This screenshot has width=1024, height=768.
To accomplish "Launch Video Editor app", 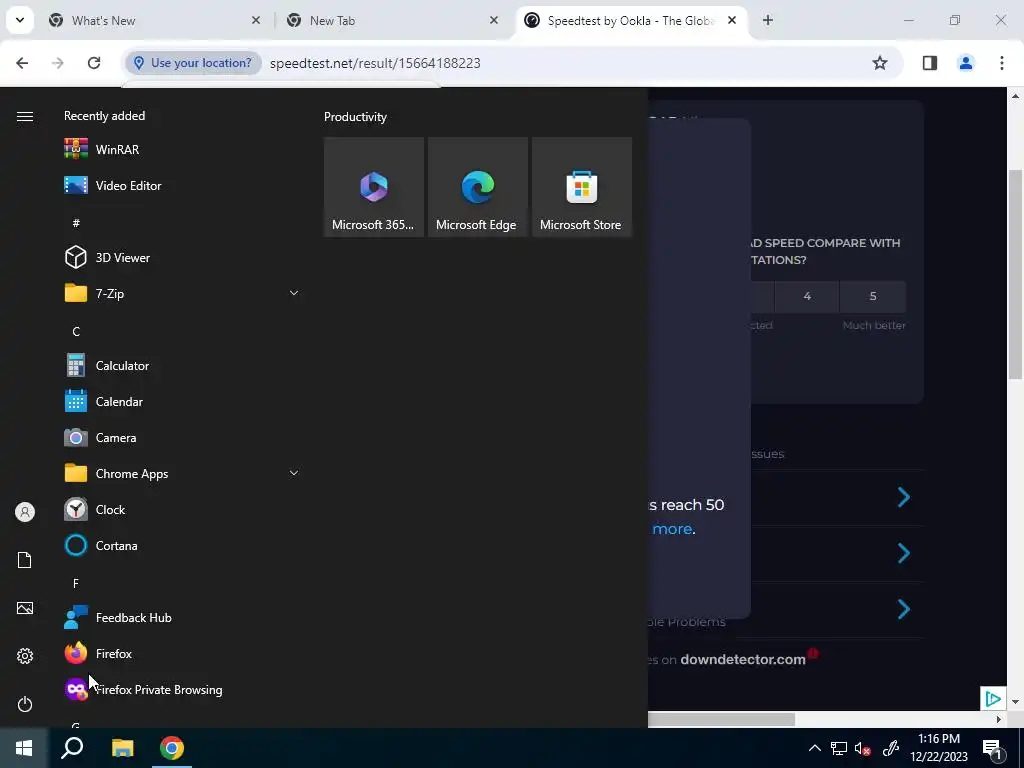I will click(x=182, y=185).
